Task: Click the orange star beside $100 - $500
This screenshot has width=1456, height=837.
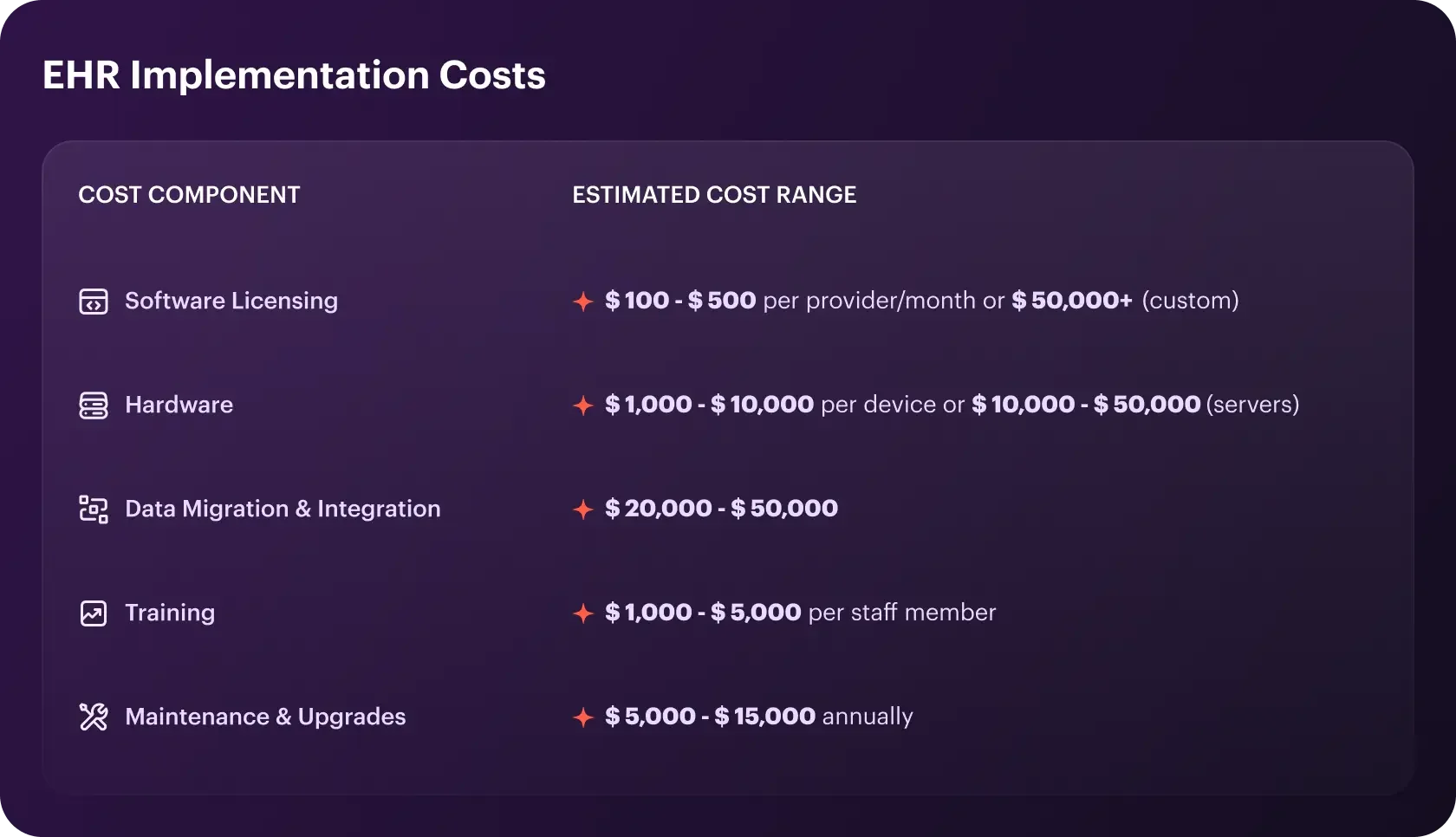Action: [x=583, y=302]
